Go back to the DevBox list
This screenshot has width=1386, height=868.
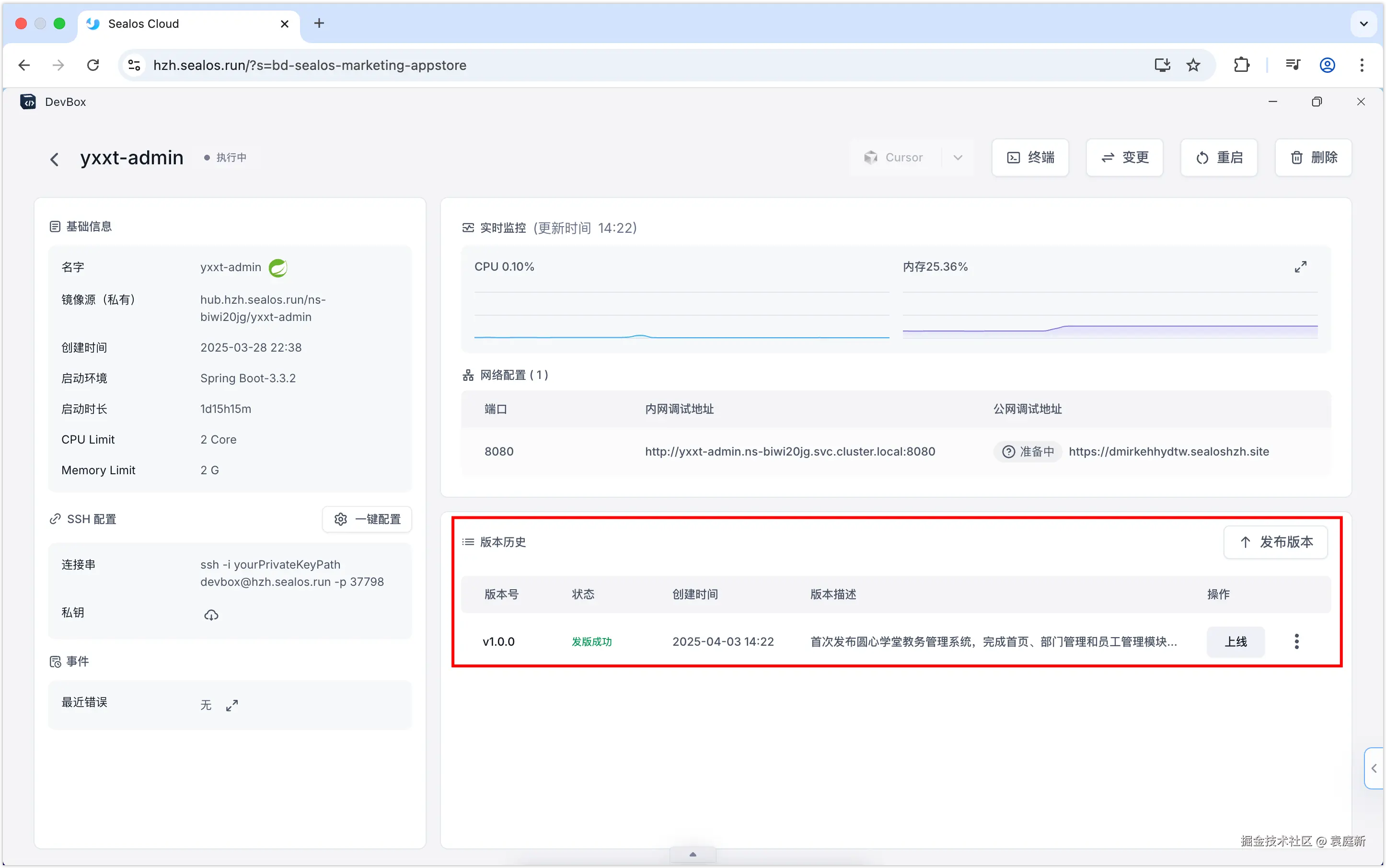54,159
